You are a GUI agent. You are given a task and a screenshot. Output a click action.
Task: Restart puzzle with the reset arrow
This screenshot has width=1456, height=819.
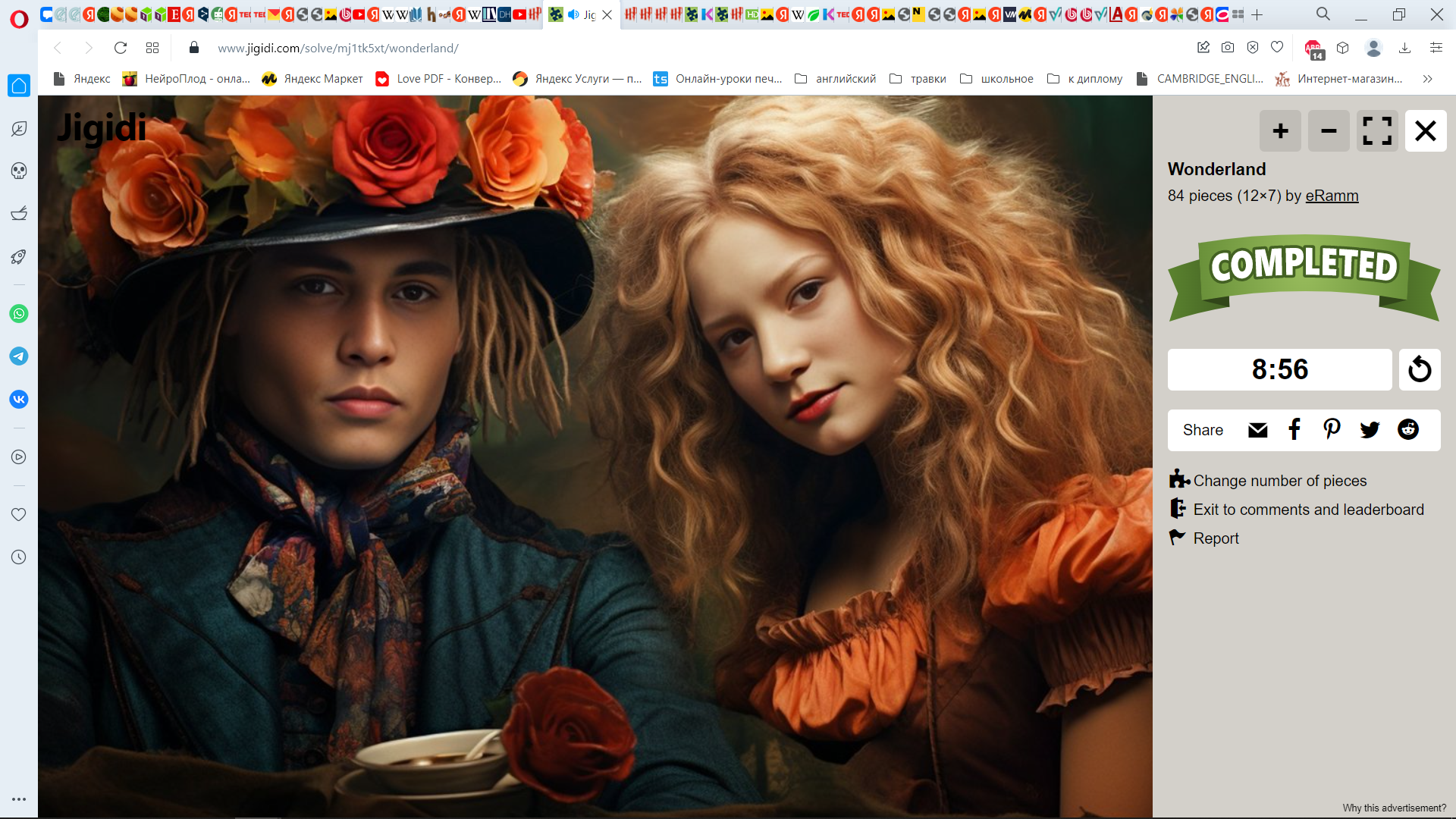[x=1420, y=369]
